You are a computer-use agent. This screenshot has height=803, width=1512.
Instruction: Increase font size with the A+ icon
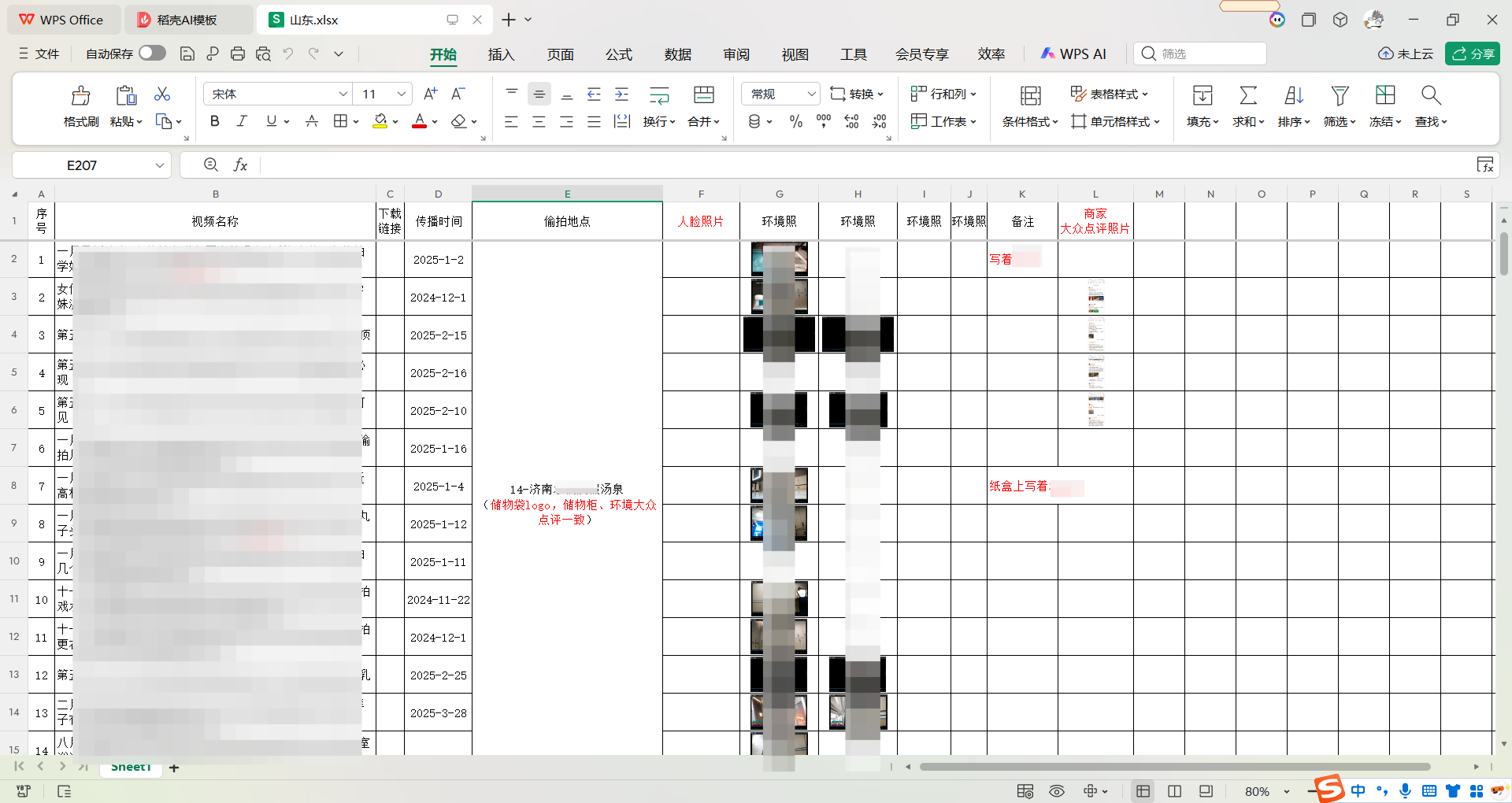(x=430, y=94)
